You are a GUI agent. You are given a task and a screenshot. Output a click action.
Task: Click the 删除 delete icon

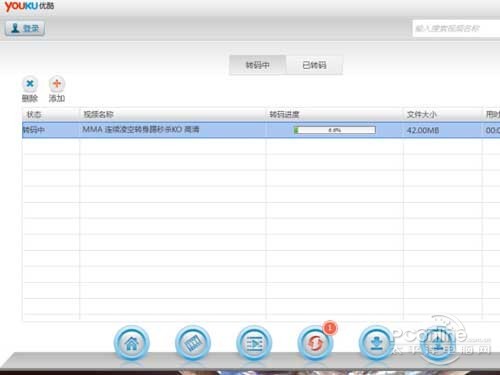(x=30, y=84)
